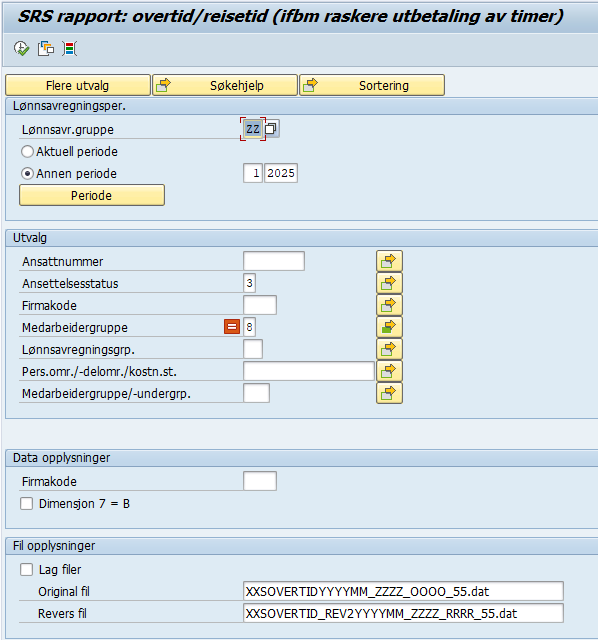Tick the Lag filer checkbox
598x640 pixels.
pyautogui.click(x=27, y=569)
